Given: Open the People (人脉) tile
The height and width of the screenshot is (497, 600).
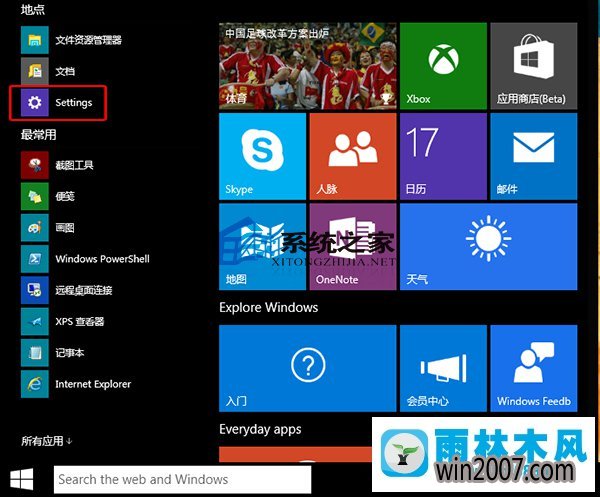Looking at the screenshot, I should 353,156.
